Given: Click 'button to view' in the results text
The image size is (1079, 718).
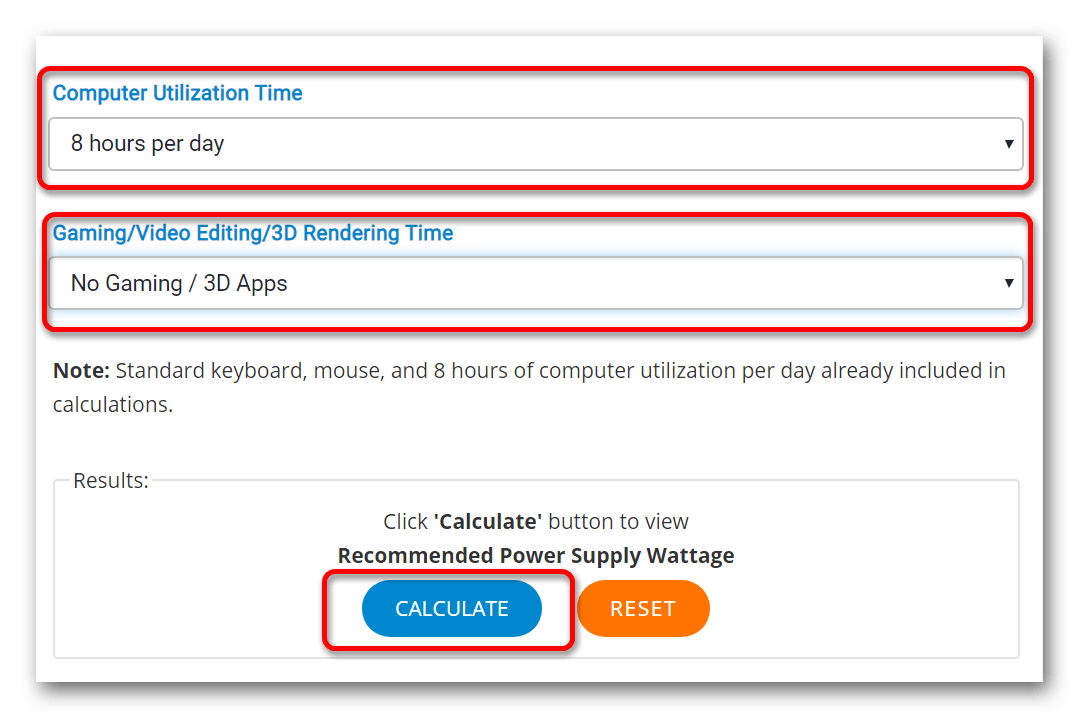Looking at the screenshot, I should point(618,522).
